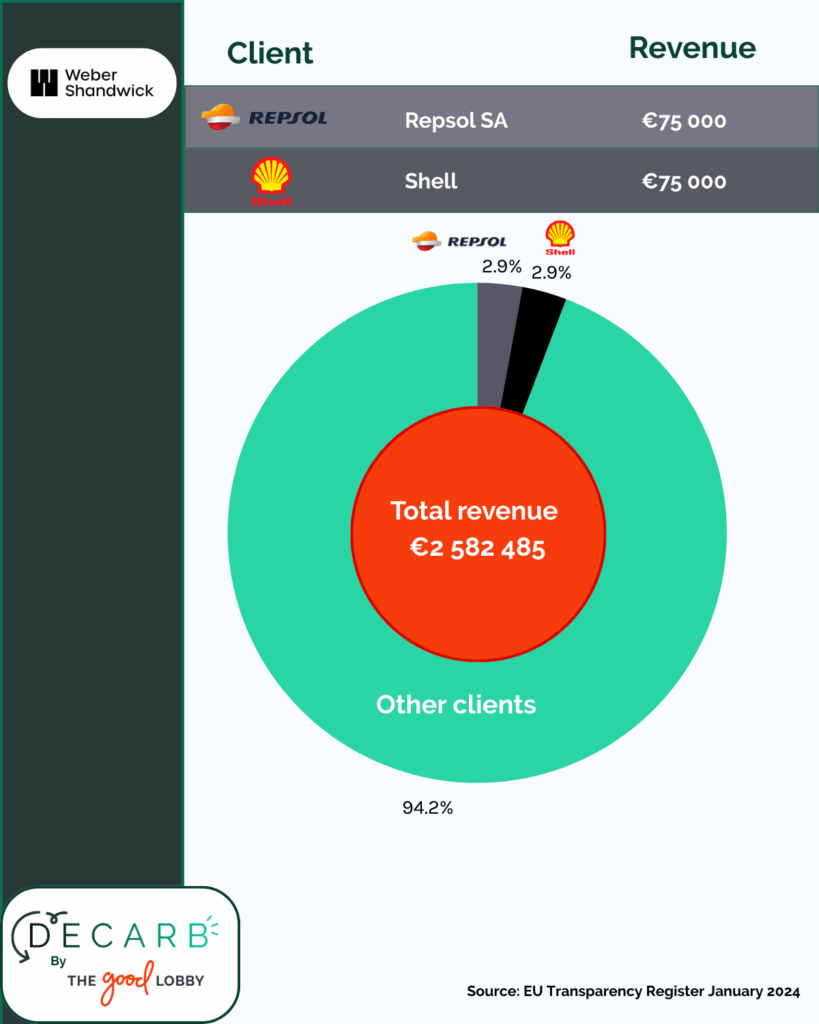The height and width of the screenshot is (1024, 819).
Task: Select the Revenue column header
Action: (692, 48)
